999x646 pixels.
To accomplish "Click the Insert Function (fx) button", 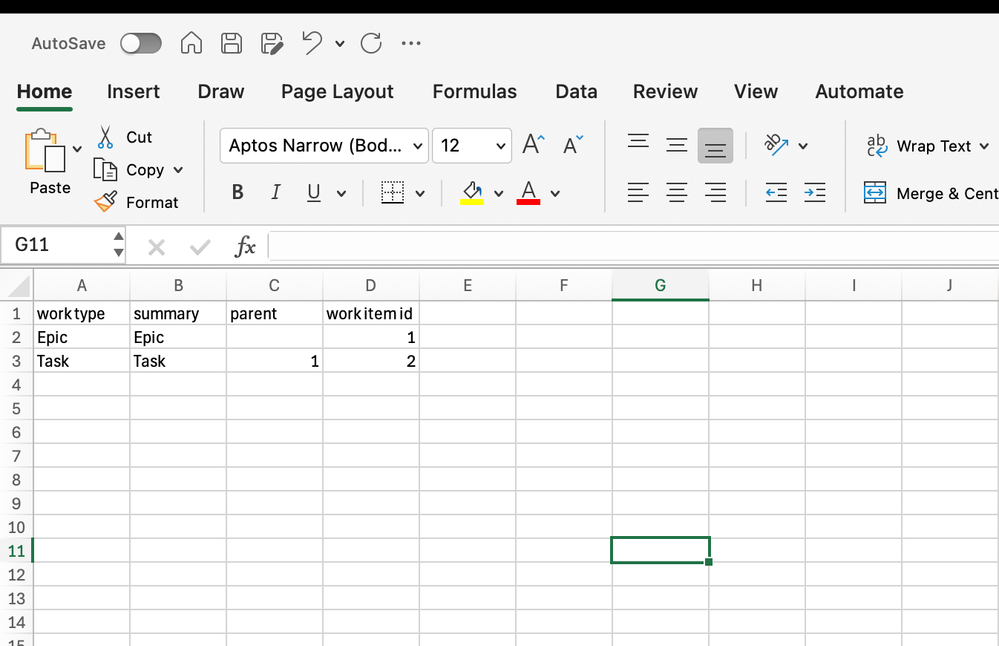I will (245, 246).
